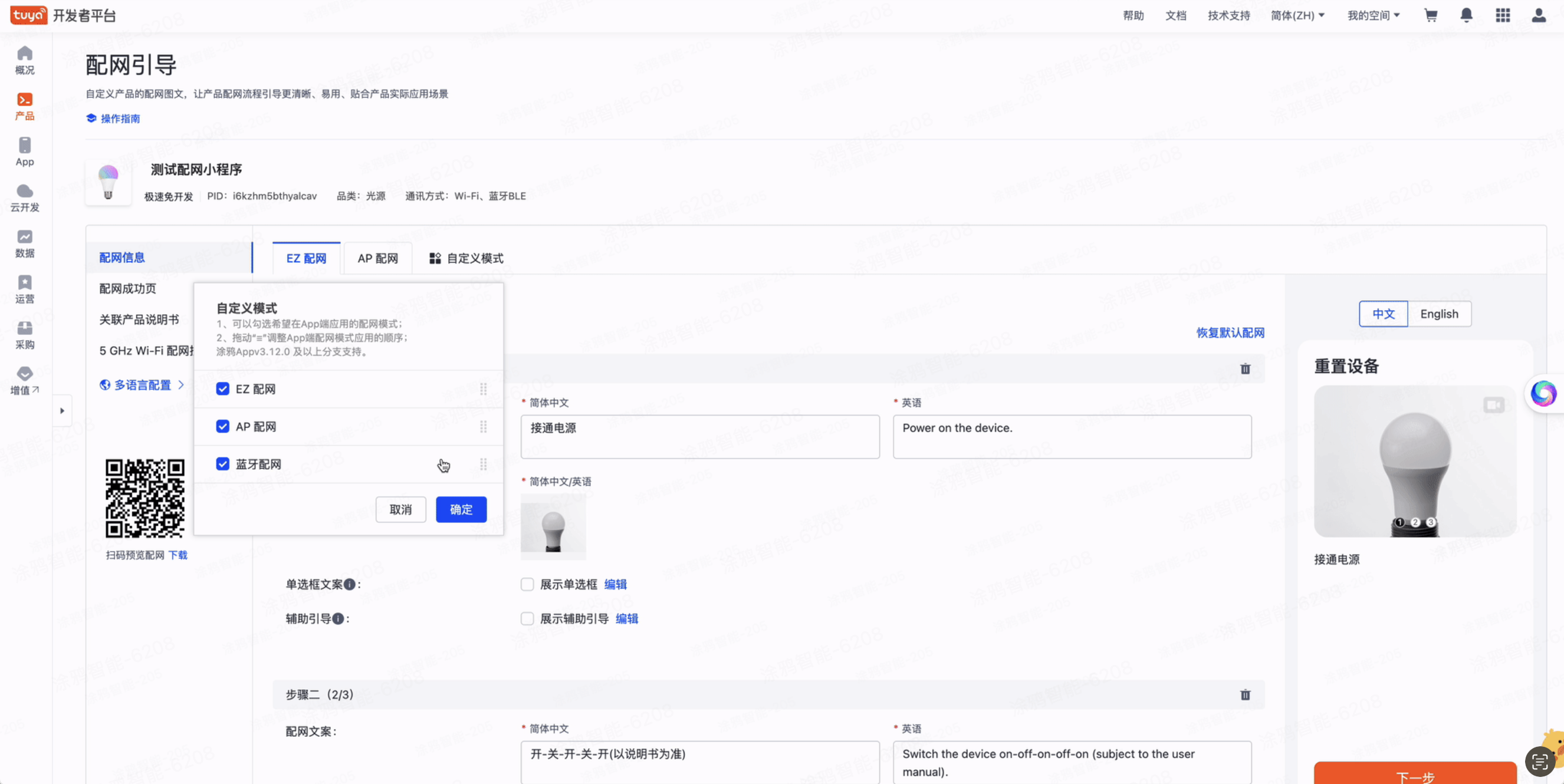Click the 取消 cancel button
The image size is (1564, 784).
[x=400, y=509]
